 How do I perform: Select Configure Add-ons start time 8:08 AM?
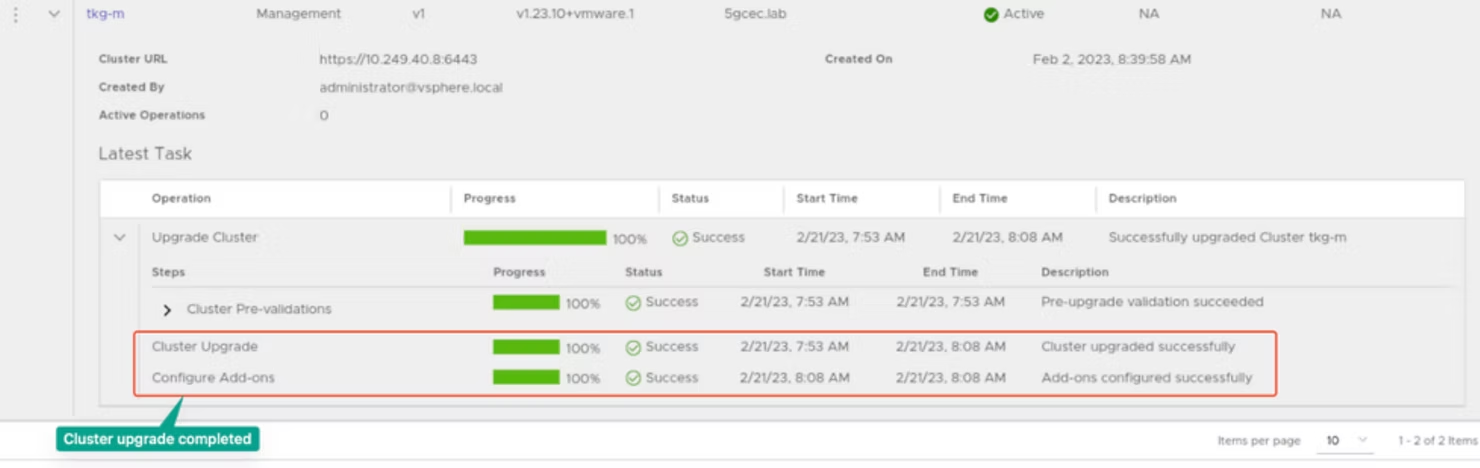pos(795,378)
